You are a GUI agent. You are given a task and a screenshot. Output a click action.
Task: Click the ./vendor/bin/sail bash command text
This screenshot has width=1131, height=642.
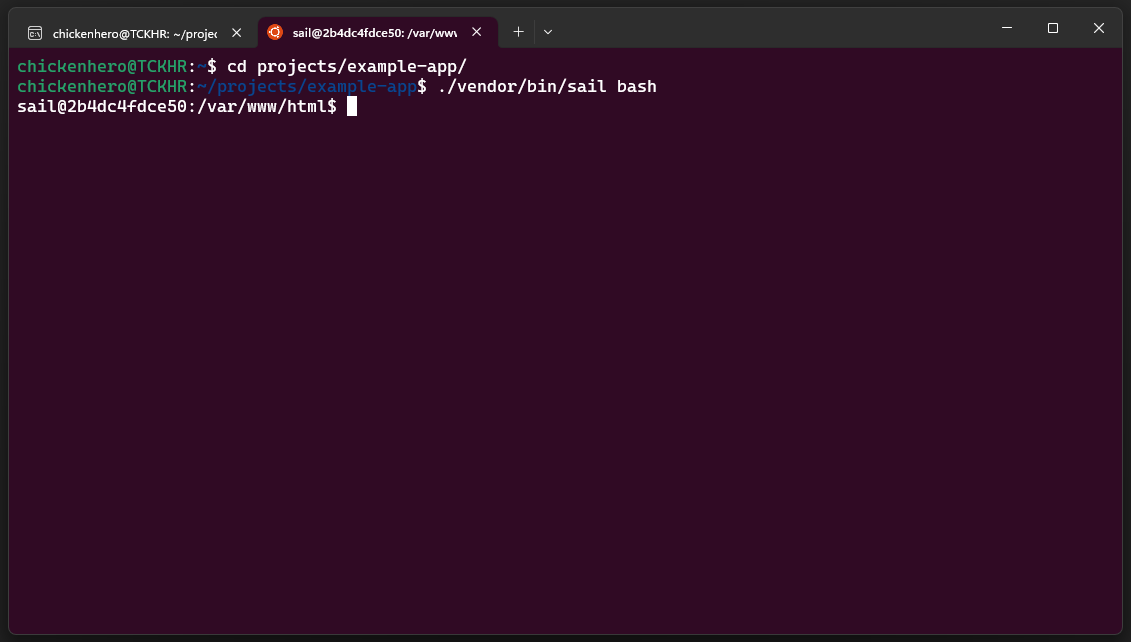point(545,86)
